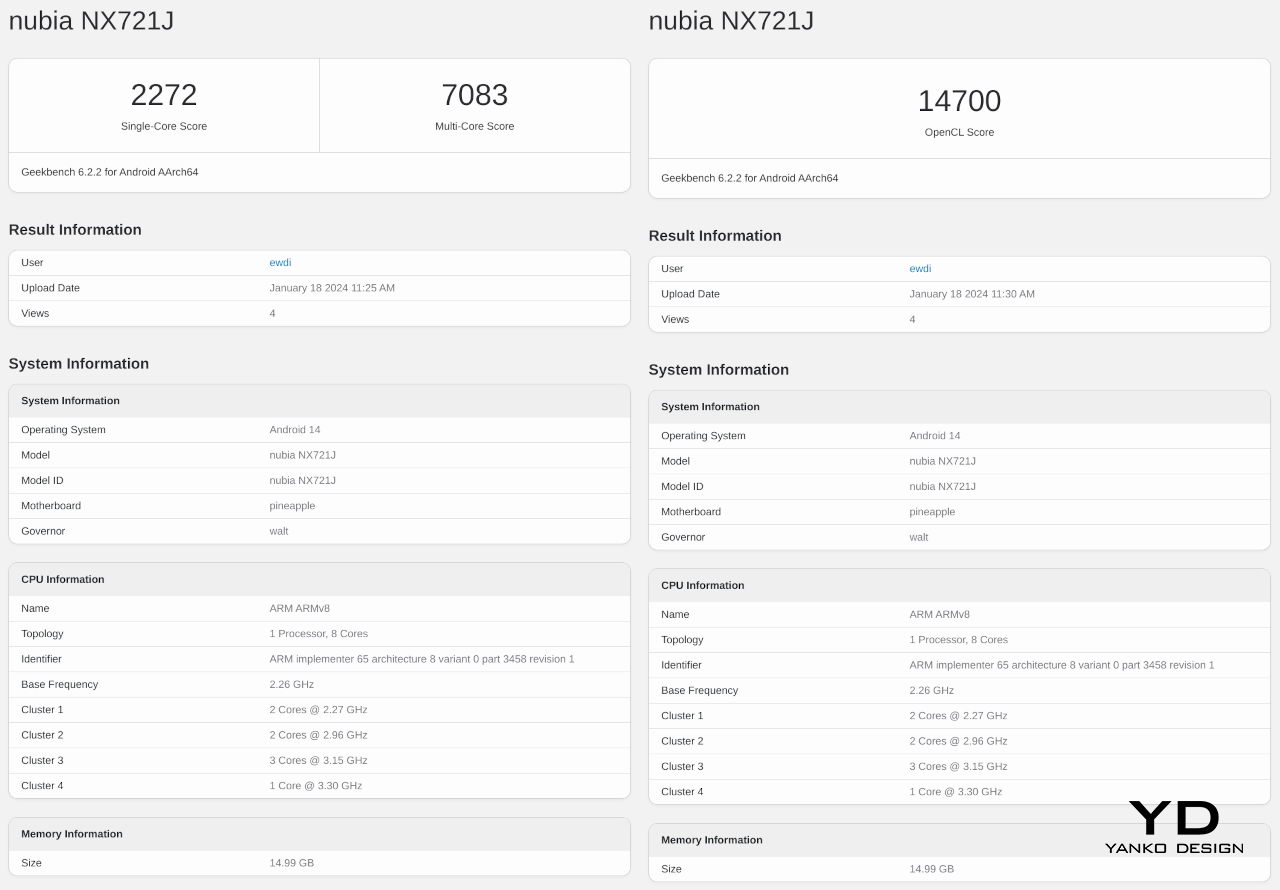Click the CPU Information header in the left page
This screenshot has width=1280, height=890.
[63, 580]
